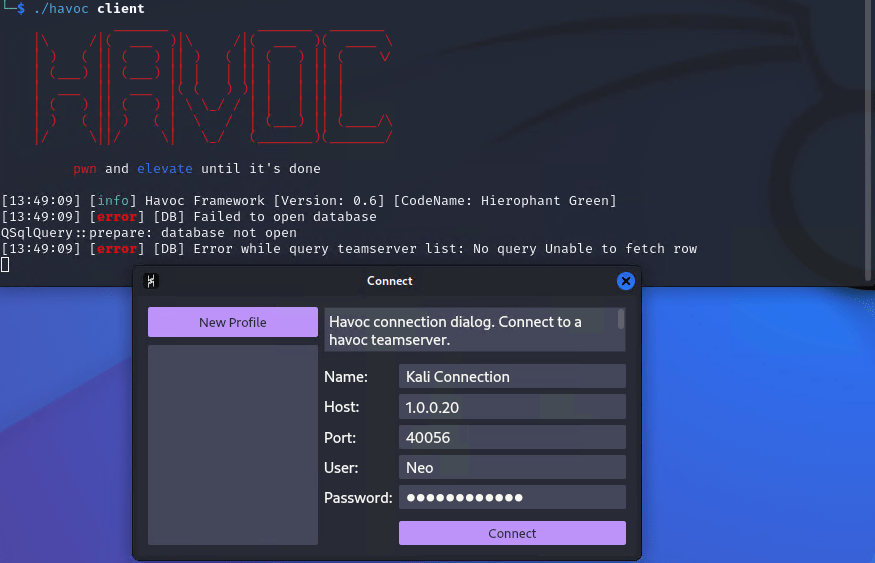Click the Connect title in the dialog header

pyautogui.click(x=389, y=281)
